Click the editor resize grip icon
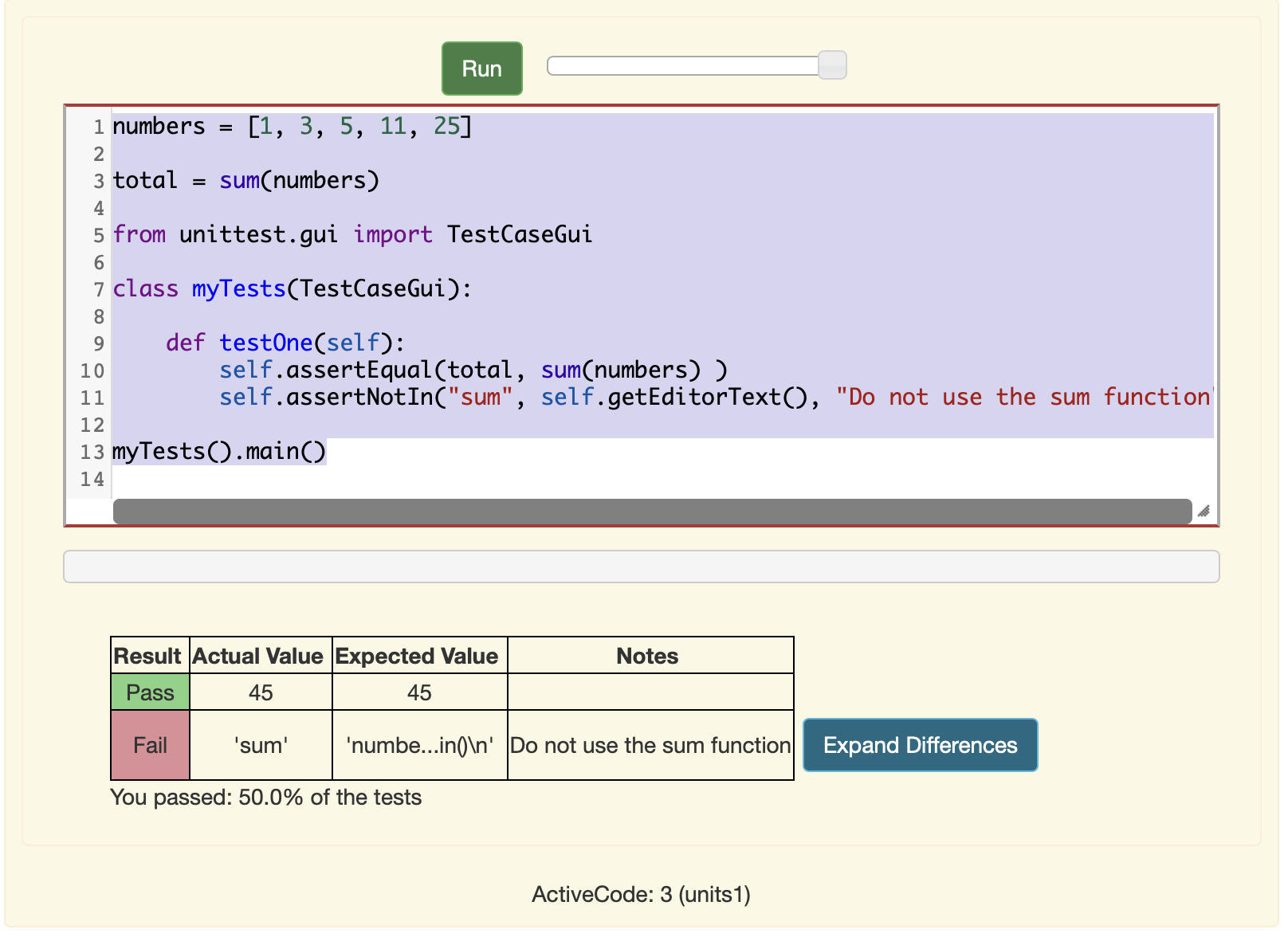The width and height of the screenshot is (1288, 937). (x=1204, y=512)
